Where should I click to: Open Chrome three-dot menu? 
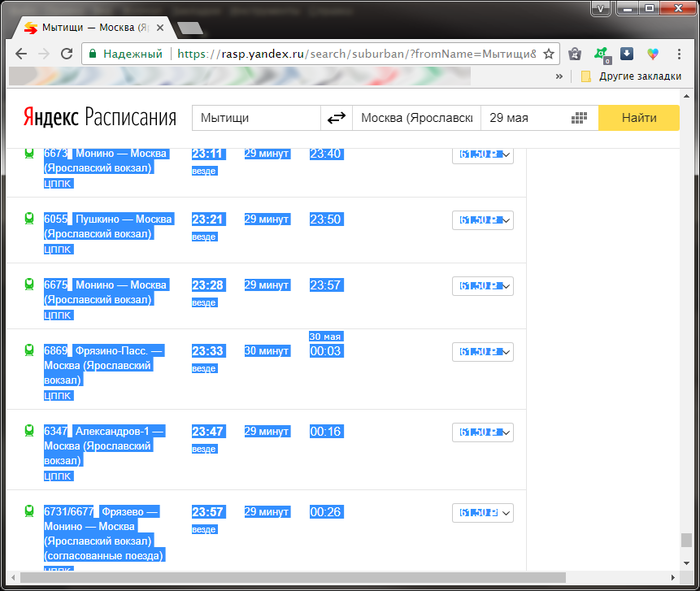click(x=679, y=54)
